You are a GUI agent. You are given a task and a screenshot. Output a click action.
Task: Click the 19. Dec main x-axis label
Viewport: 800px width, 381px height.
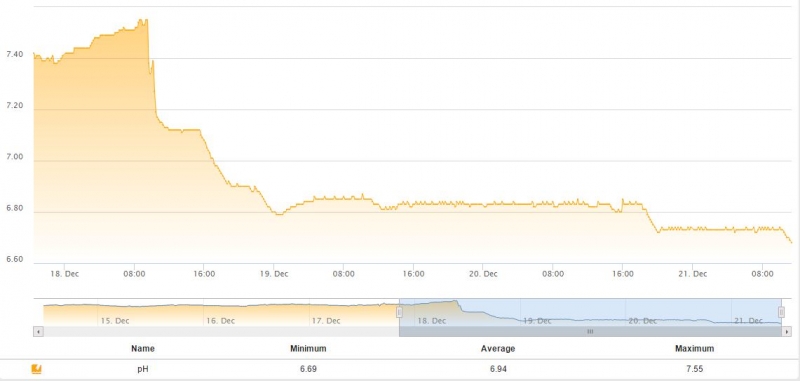[x=274, y=274]
